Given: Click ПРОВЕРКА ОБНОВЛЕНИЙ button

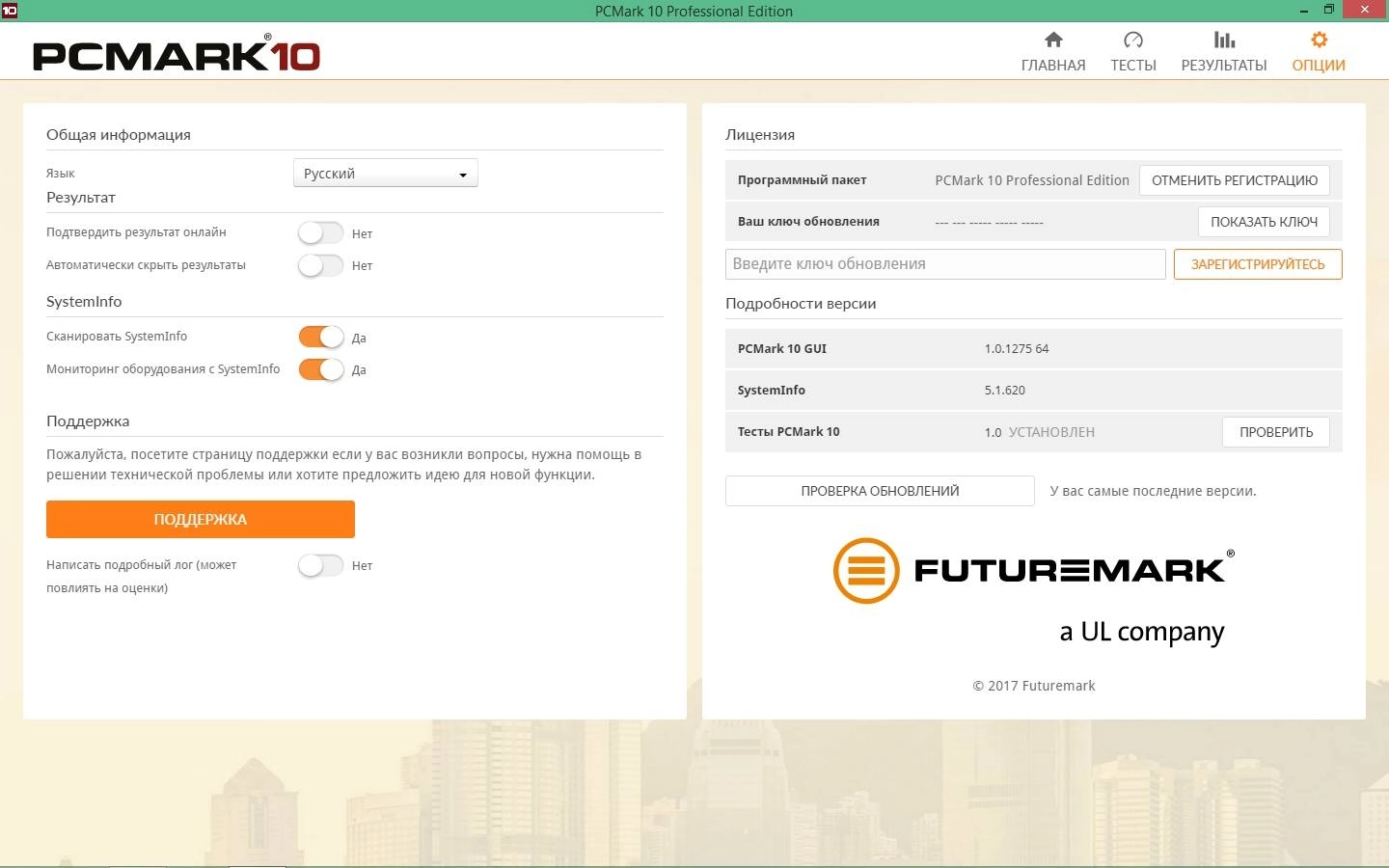Looking at the screenshot, I should pos(880,491).
